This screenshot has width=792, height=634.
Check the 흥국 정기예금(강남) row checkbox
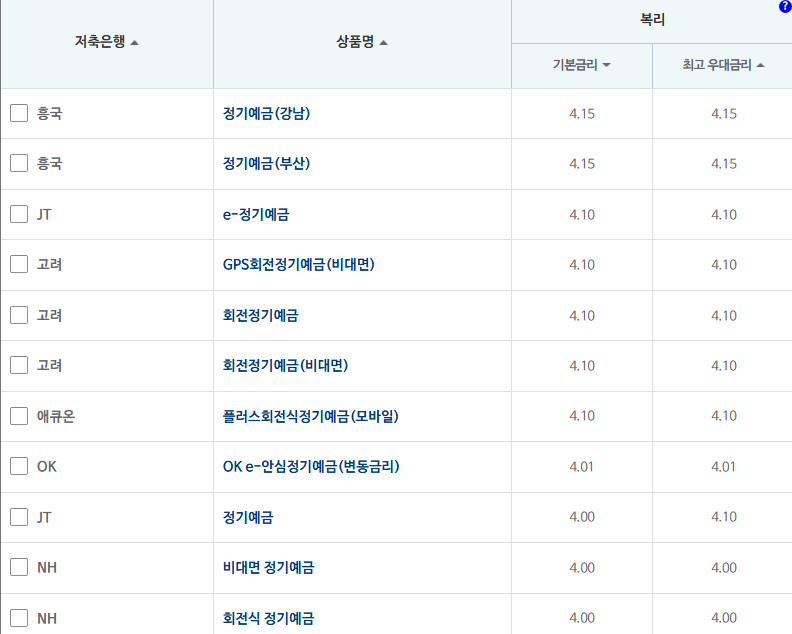pos(19,113)
